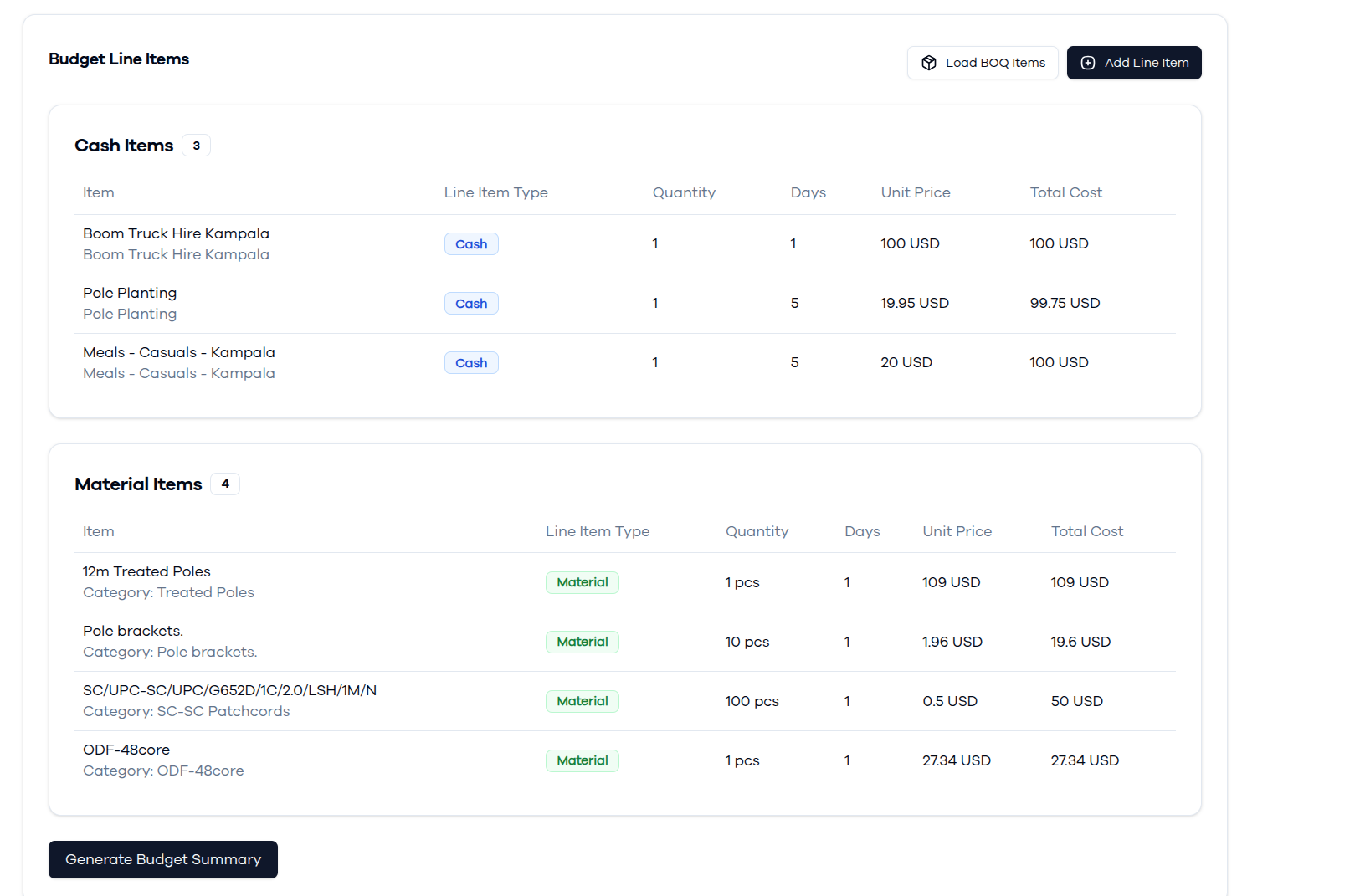This screenshot has width=1355, height=896.
Task: Click the 100 pcs quantity value
Action: click(x=752, y=701)
